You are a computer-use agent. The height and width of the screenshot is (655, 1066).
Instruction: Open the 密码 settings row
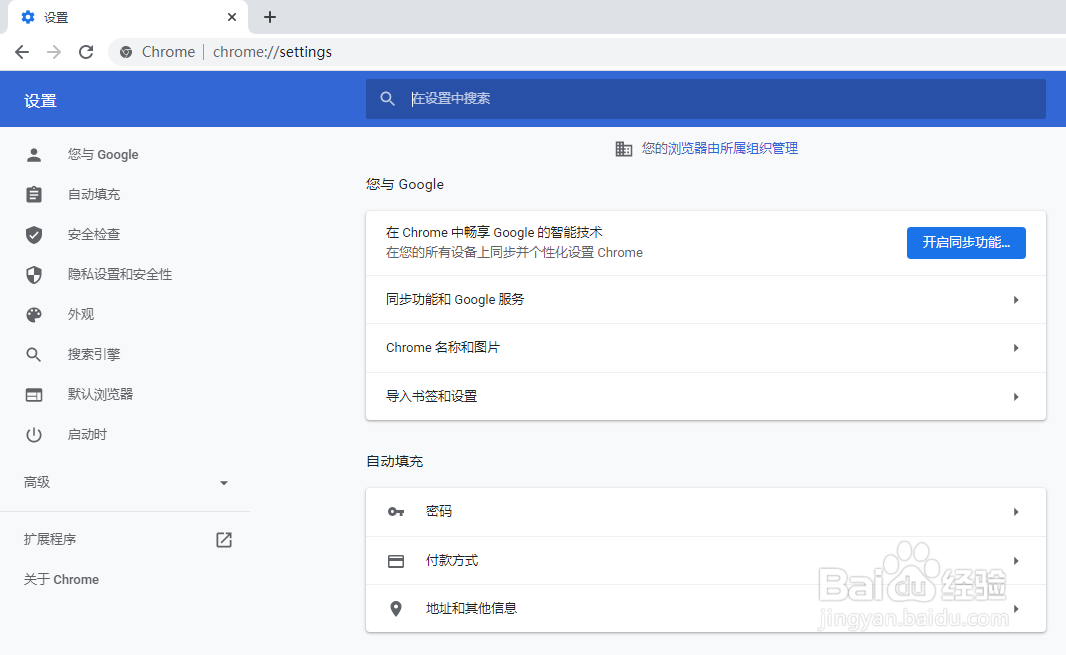[x=706, y=511]
